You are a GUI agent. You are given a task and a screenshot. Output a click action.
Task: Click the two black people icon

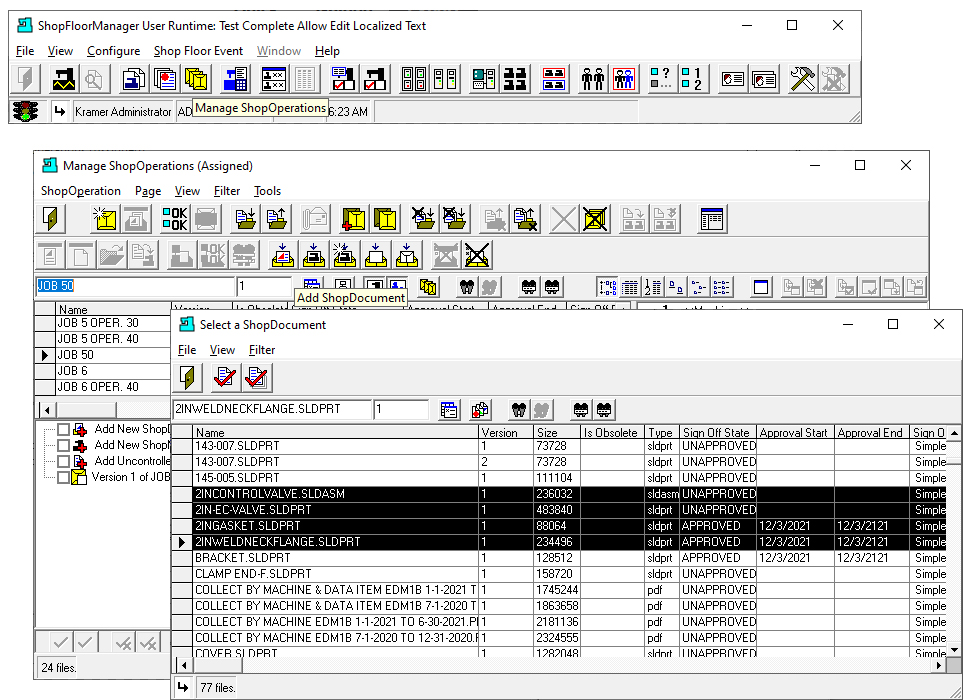593,79
